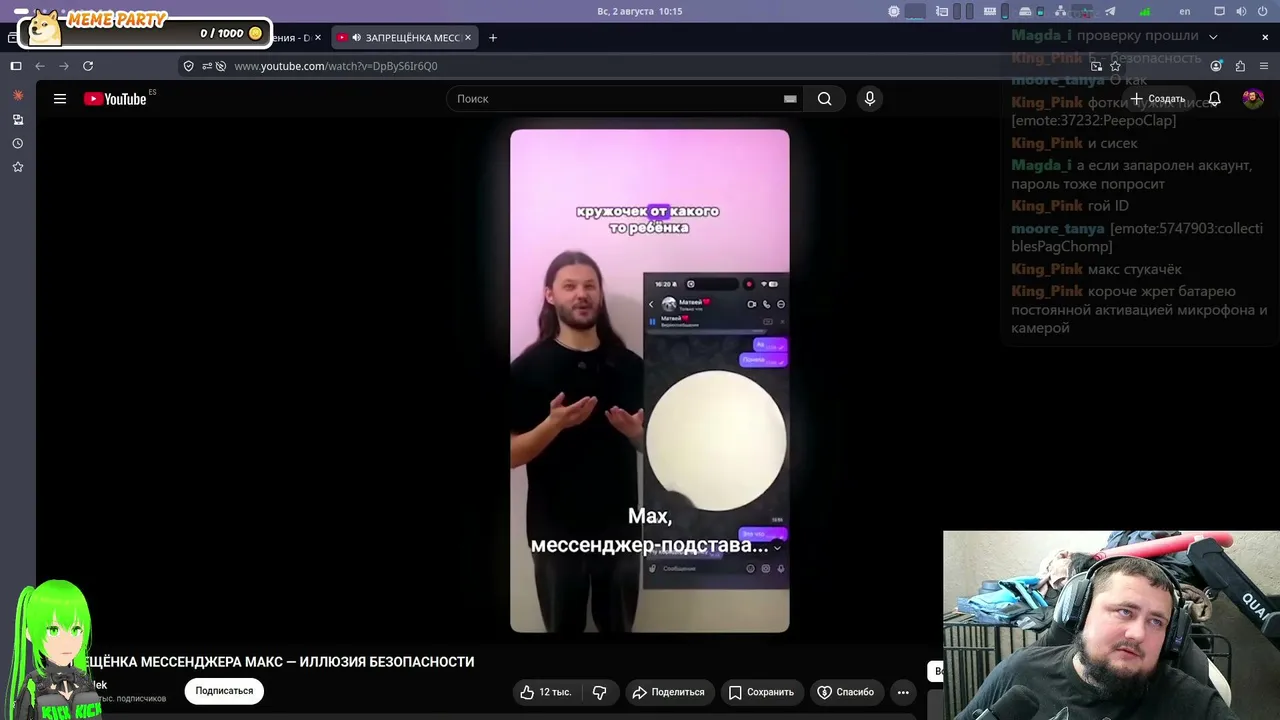1280x720 pixels.
Task: Open the sidebar synced tabs icon
Action: coord(18,119)
